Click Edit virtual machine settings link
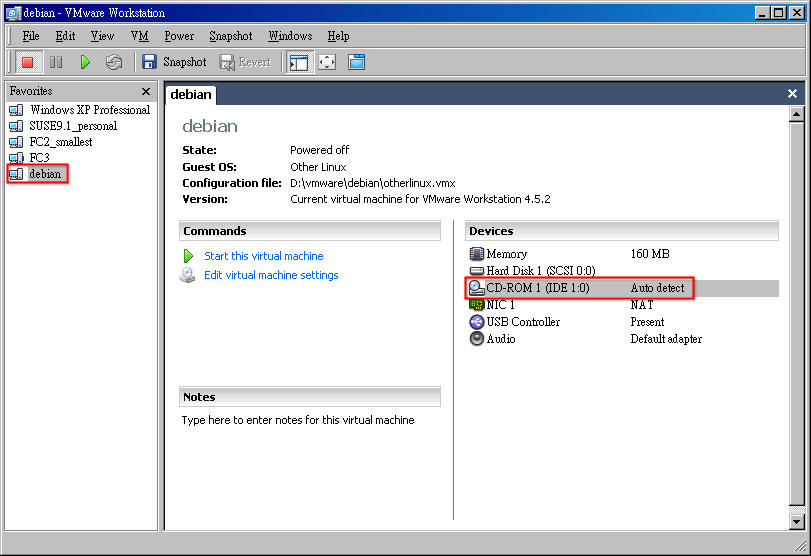Image resolution: width=811 pixels, height=556 pixels. tap(271, 275)
